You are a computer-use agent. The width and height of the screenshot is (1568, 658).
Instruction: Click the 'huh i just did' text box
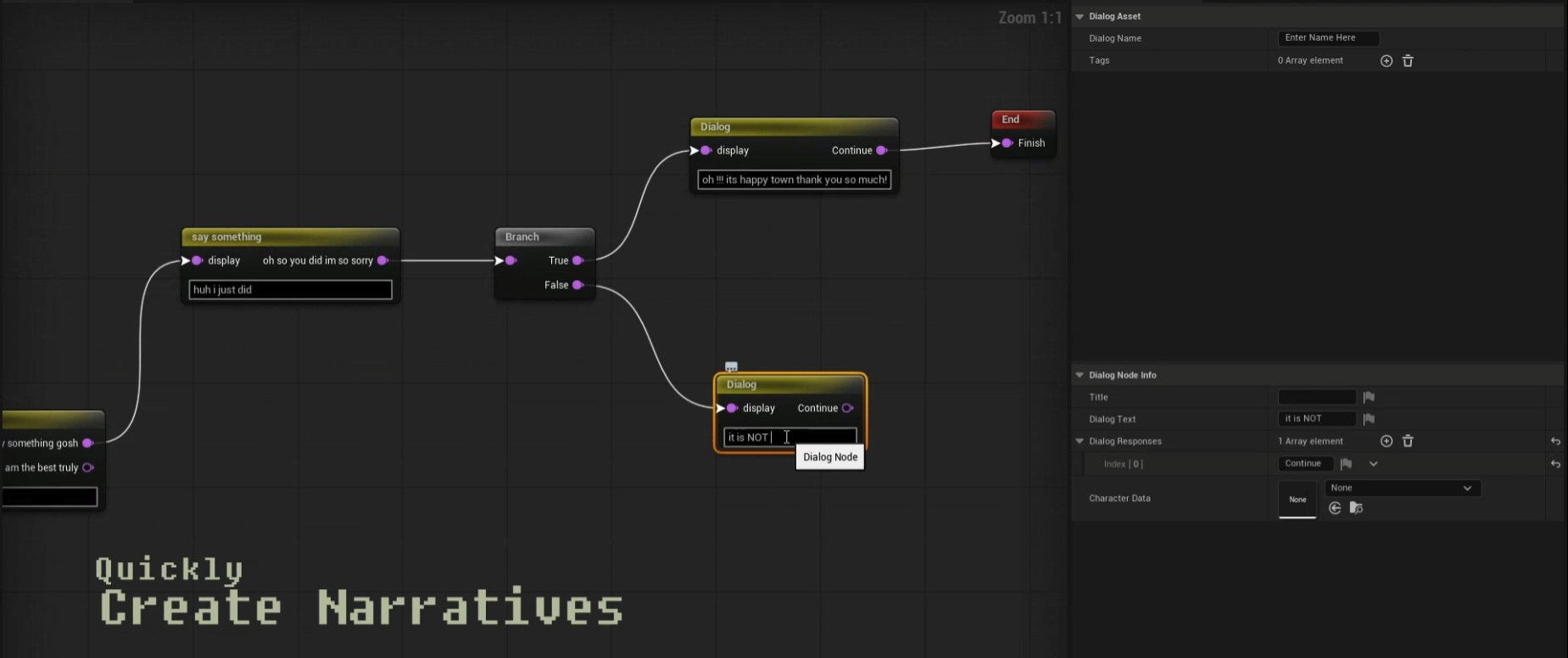point(290,290)
